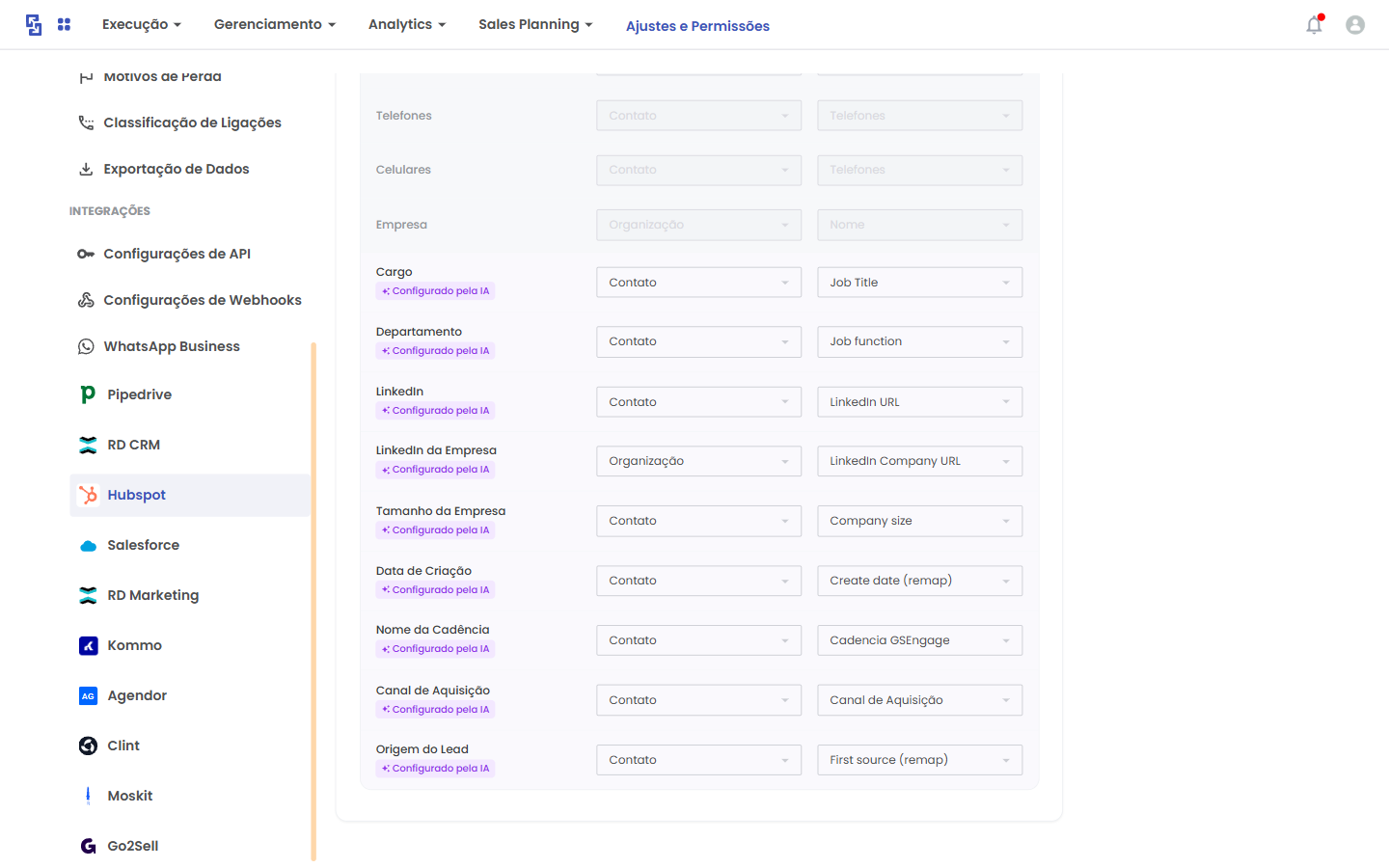Click the Pipedrive logo icon
The height and width of the screenshot is (868, 1389).
[x=88, y=394]
